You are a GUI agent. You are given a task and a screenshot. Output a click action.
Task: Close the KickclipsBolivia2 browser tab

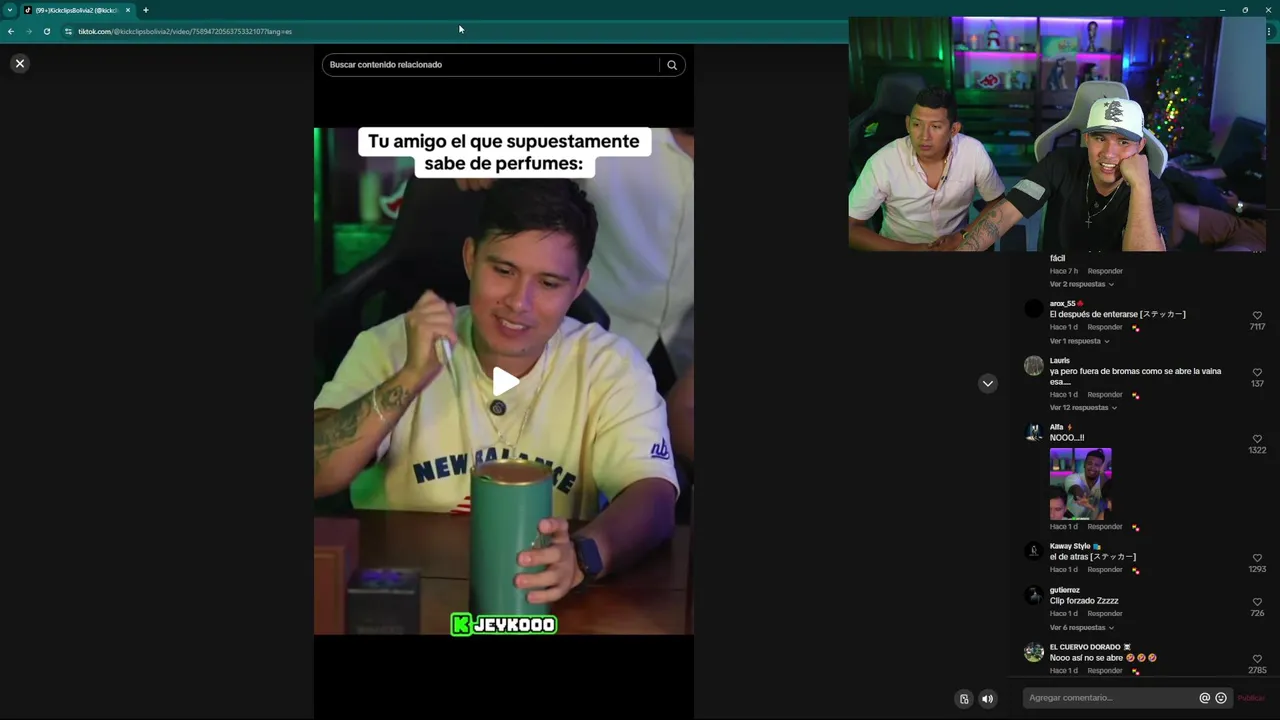pyautogui.click(x=128, y=10)
